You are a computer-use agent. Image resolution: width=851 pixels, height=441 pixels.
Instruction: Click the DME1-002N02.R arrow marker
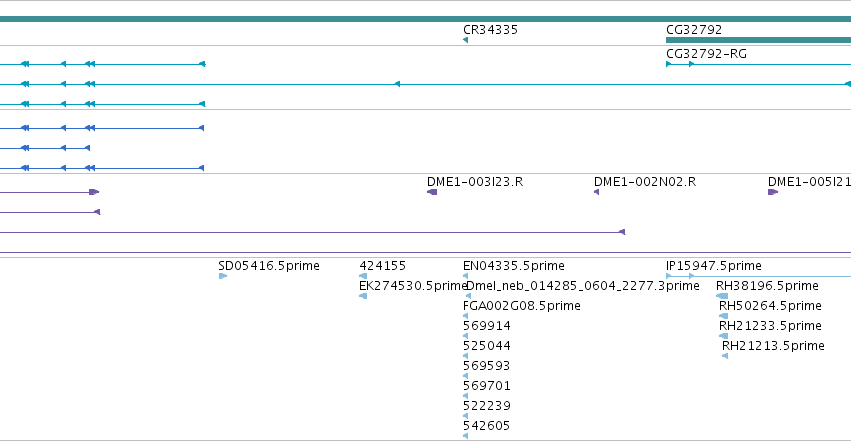coord(596,192)
